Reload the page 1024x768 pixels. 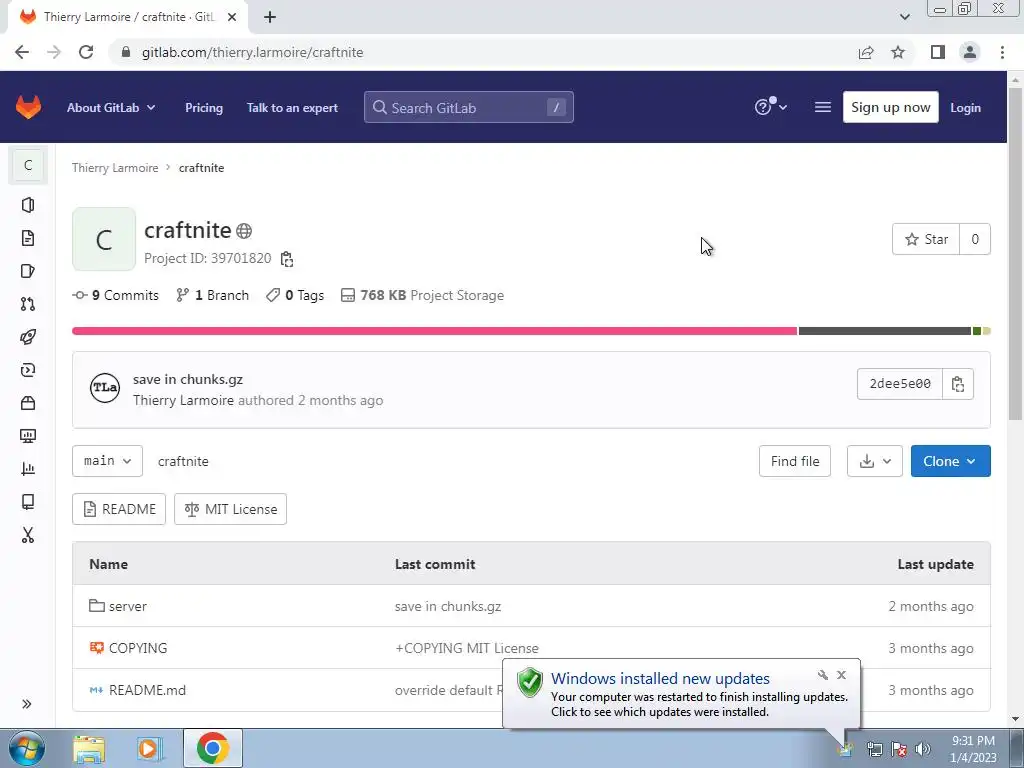point(86,52)
